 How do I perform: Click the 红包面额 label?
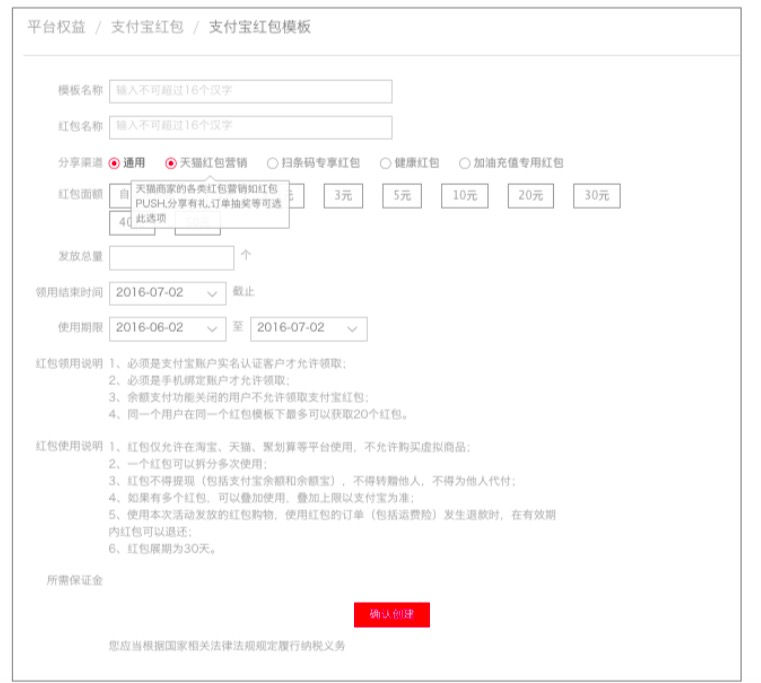point(80,194)
